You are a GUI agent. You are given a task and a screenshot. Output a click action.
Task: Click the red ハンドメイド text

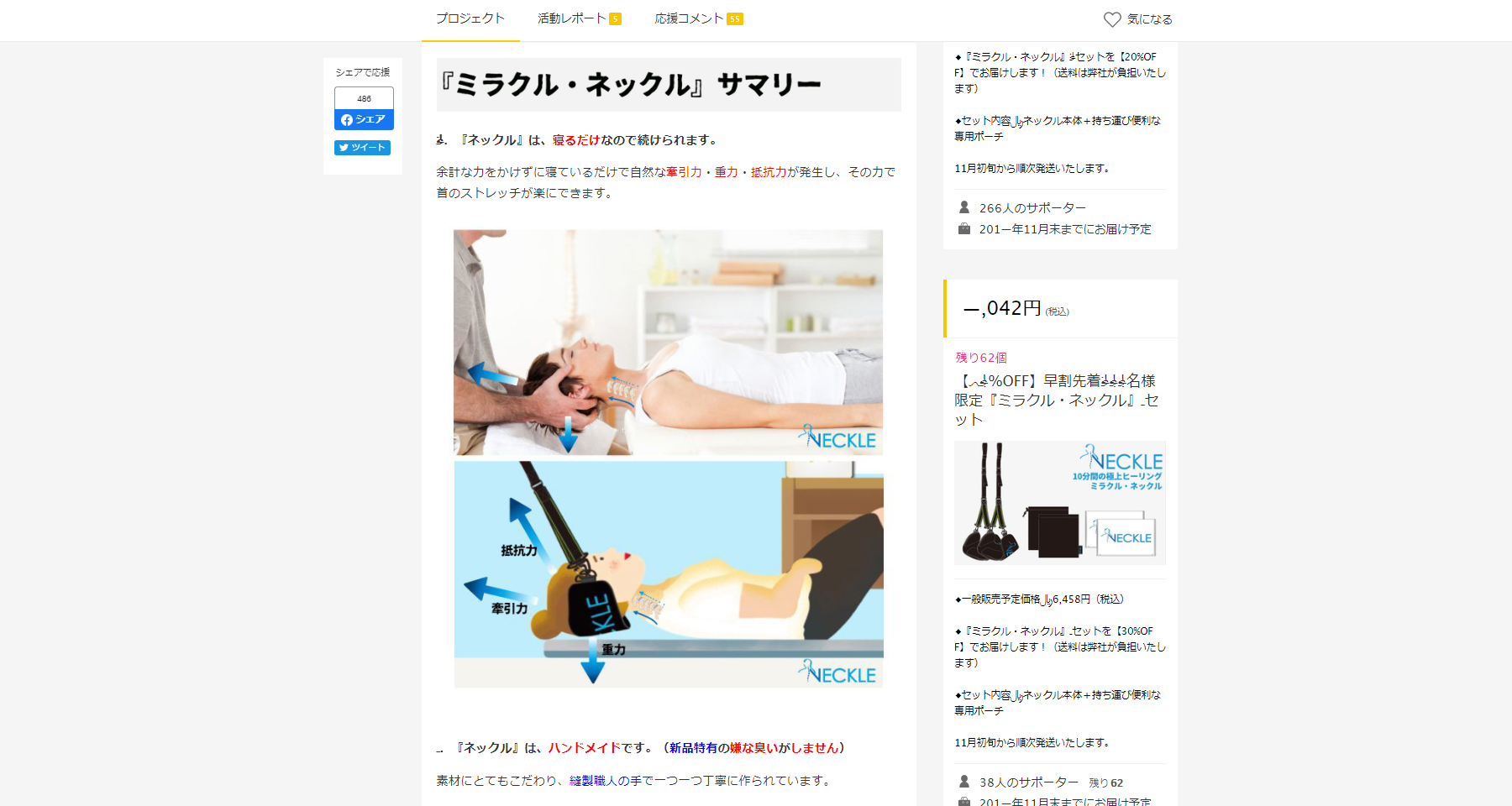pos(585,748)
